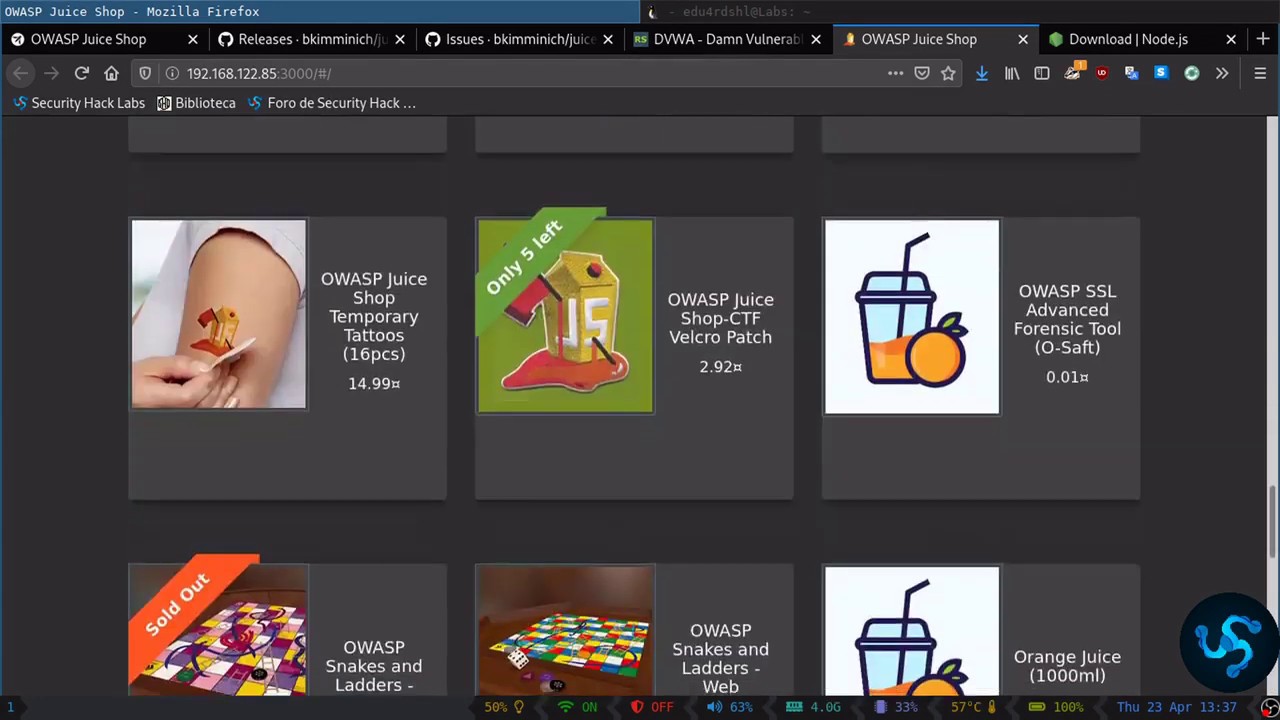Click the temperature 57°C indicator
Image resolution: width=1280 pixels, height=720 pixels.
[x=973, y=707]
